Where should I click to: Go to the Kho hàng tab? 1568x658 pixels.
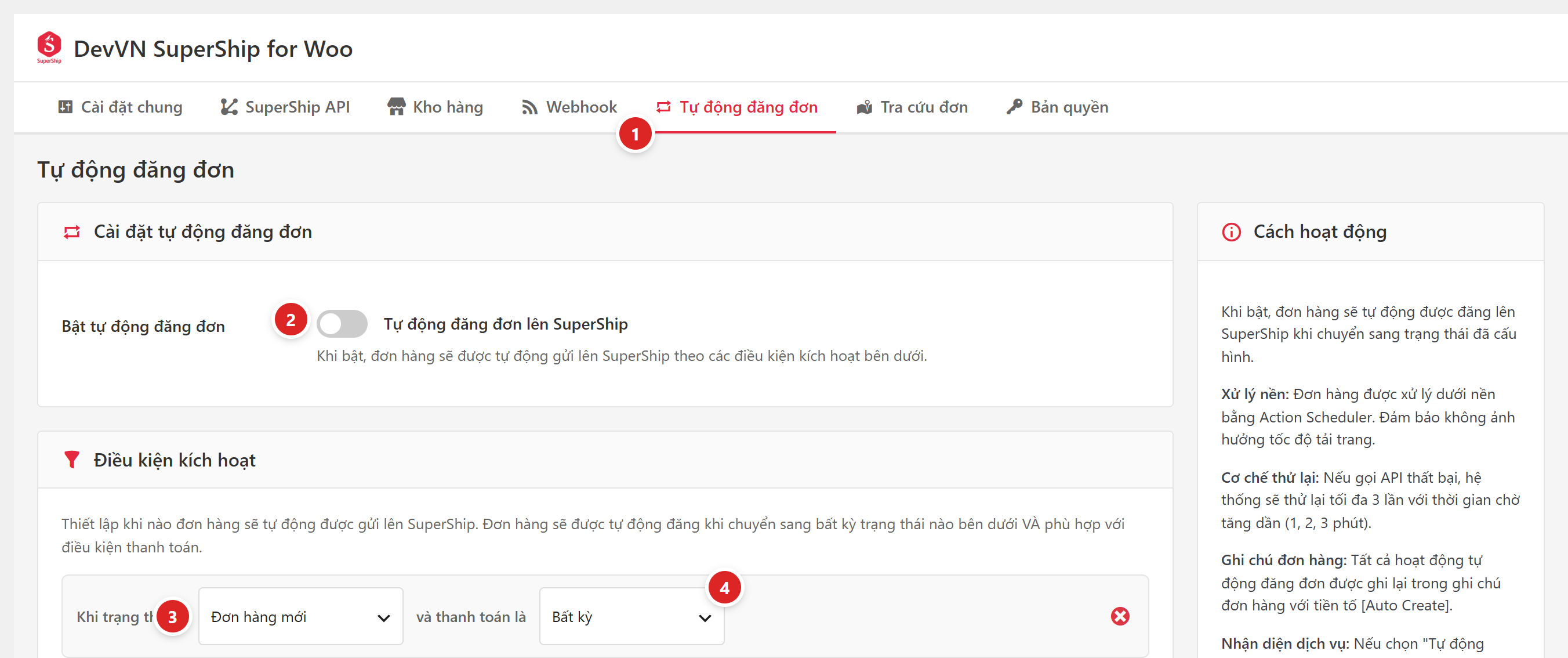tap(435, 107)
